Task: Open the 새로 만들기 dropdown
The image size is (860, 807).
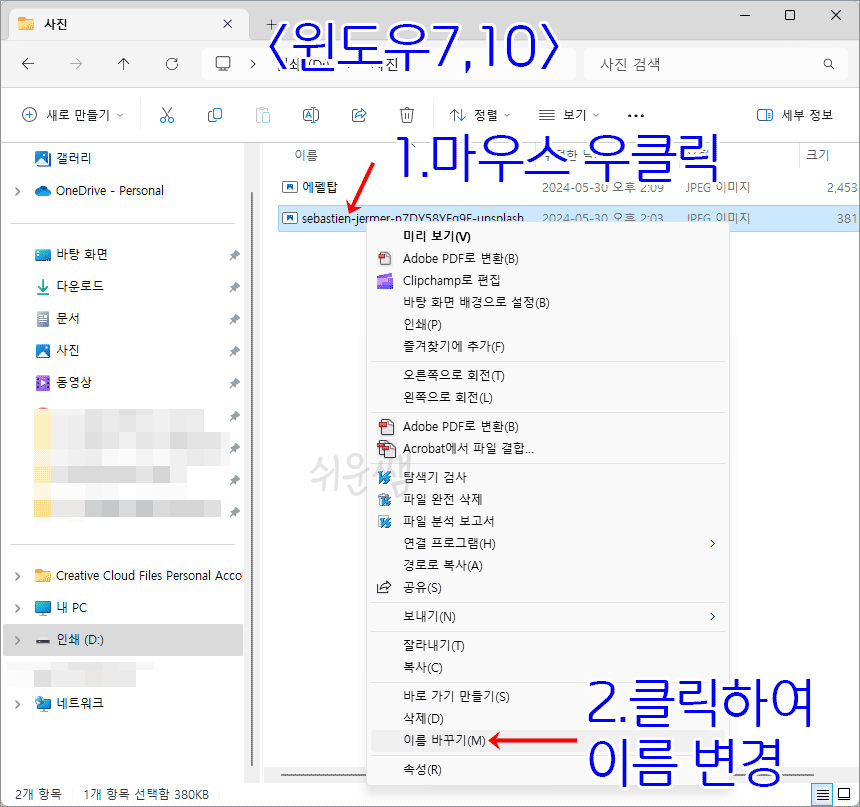Action: [72, 114]
